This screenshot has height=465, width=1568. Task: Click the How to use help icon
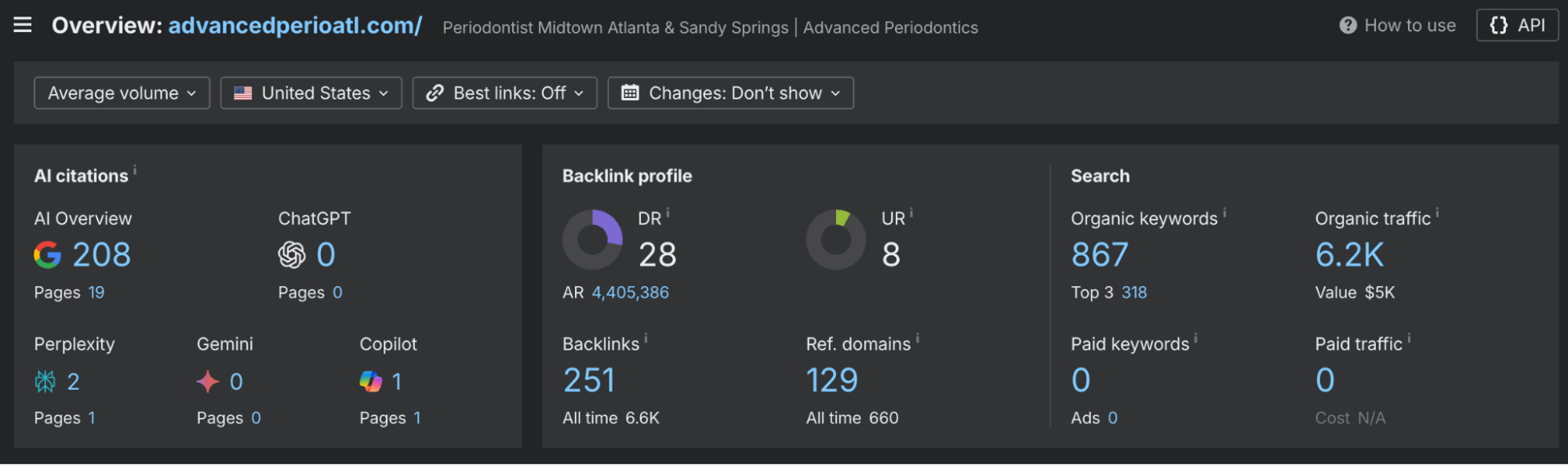click(x=1348, y=26)
